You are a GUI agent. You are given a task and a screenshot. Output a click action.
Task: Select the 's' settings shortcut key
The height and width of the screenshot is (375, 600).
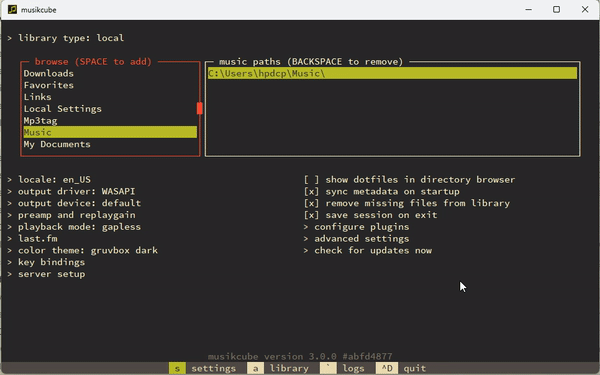click(x=177, y=368)
